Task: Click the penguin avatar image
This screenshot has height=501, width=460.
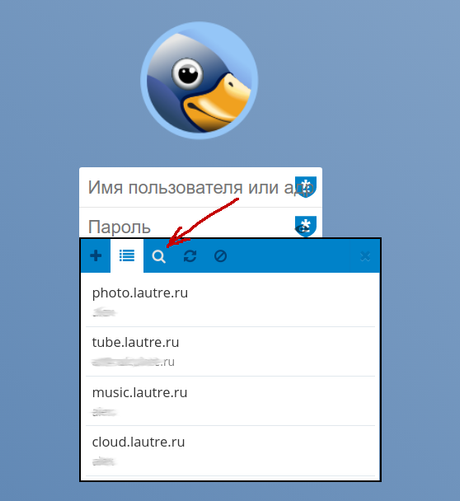Action: [199, 80]
